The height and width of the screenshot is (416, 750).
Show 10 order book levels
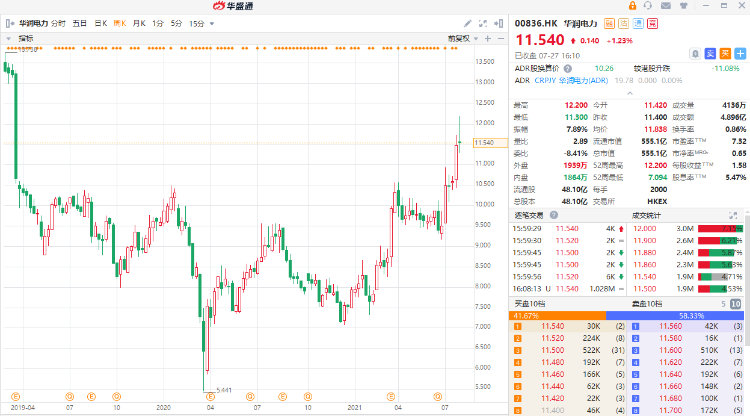[x=736, y=304]
